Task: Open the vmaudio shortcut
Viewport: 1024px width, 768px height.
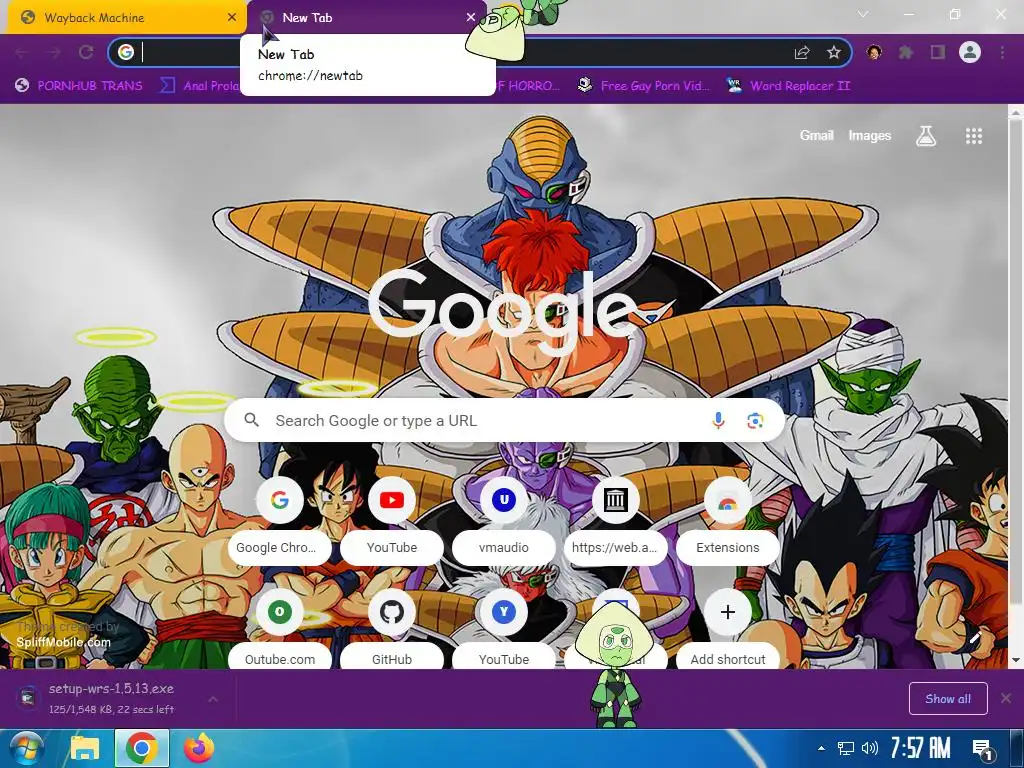Action: pyautogui.click(x=504, y=521)
